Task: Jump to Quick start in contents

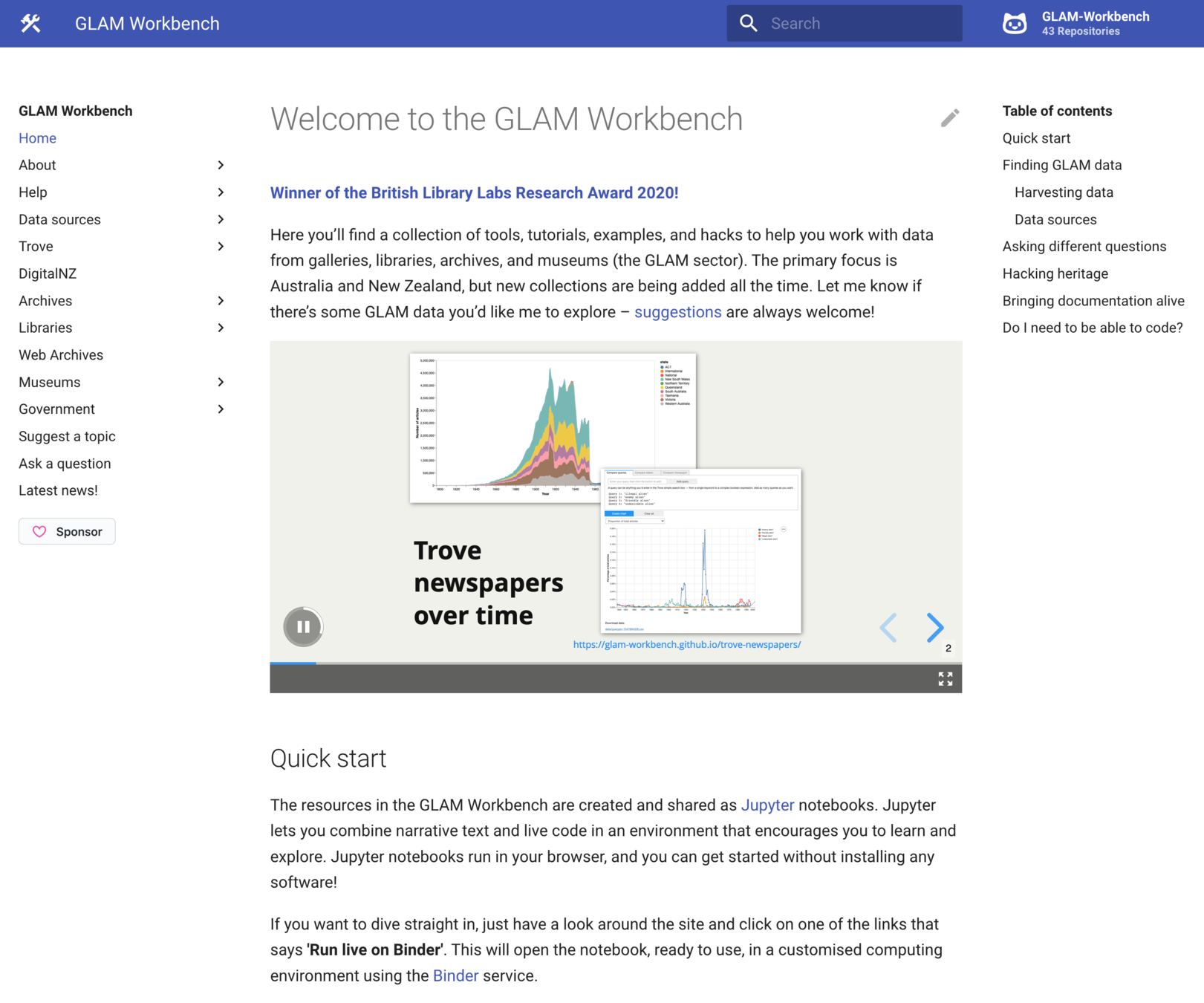Action: coord(1036,138)
